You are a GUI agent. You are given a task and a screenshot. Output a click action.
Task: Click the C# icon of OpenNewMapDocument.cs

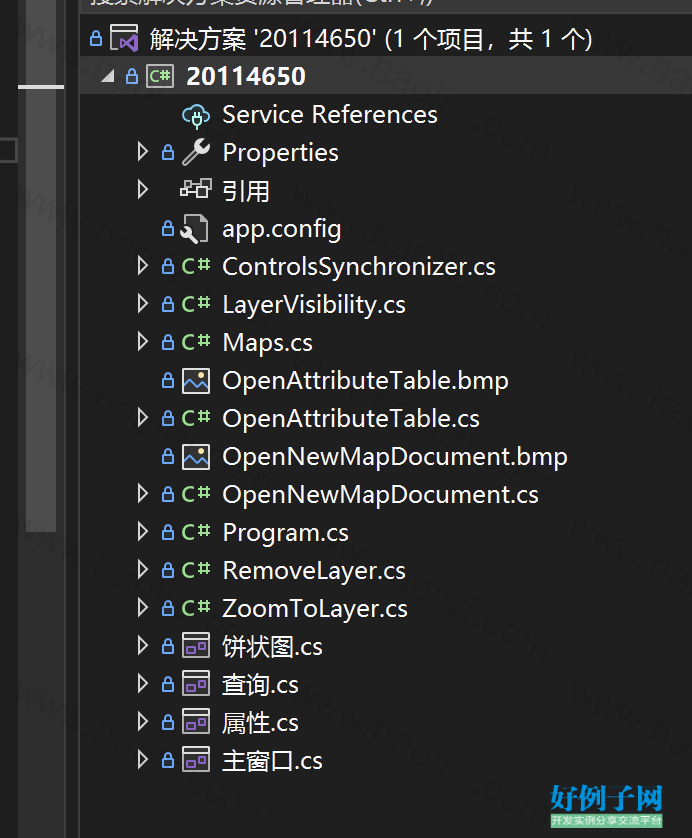196,494
